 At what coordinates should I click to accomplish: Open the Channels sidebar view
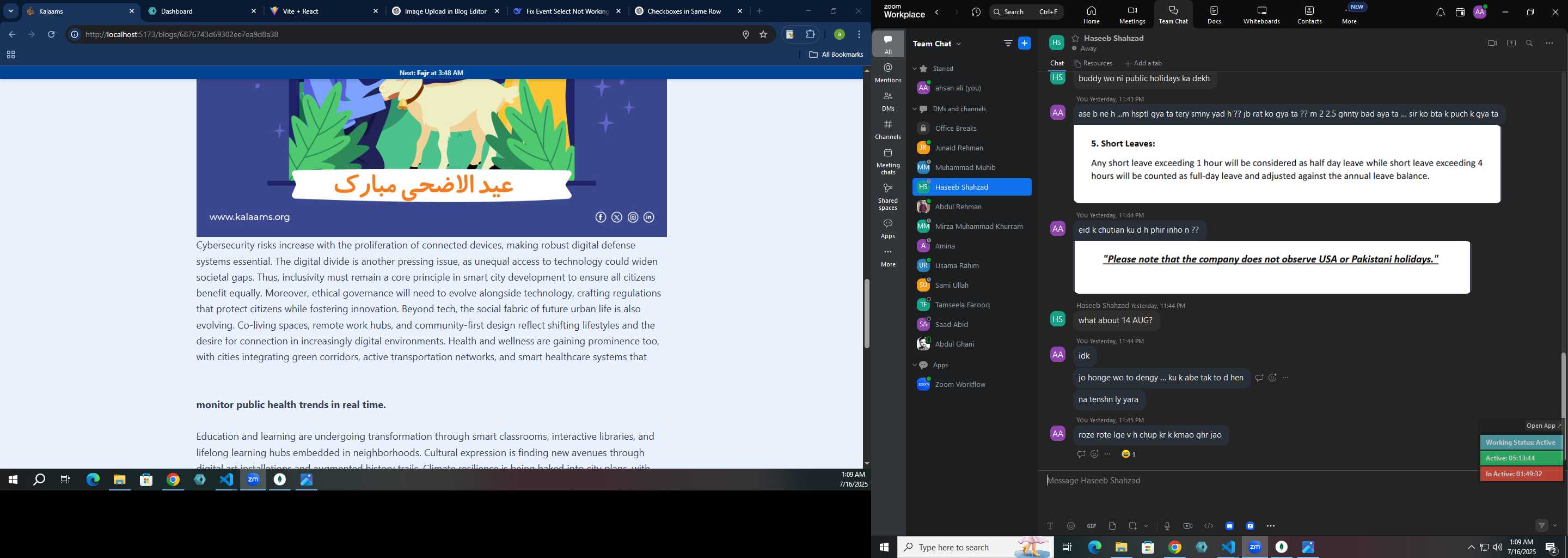click(888, 130)
